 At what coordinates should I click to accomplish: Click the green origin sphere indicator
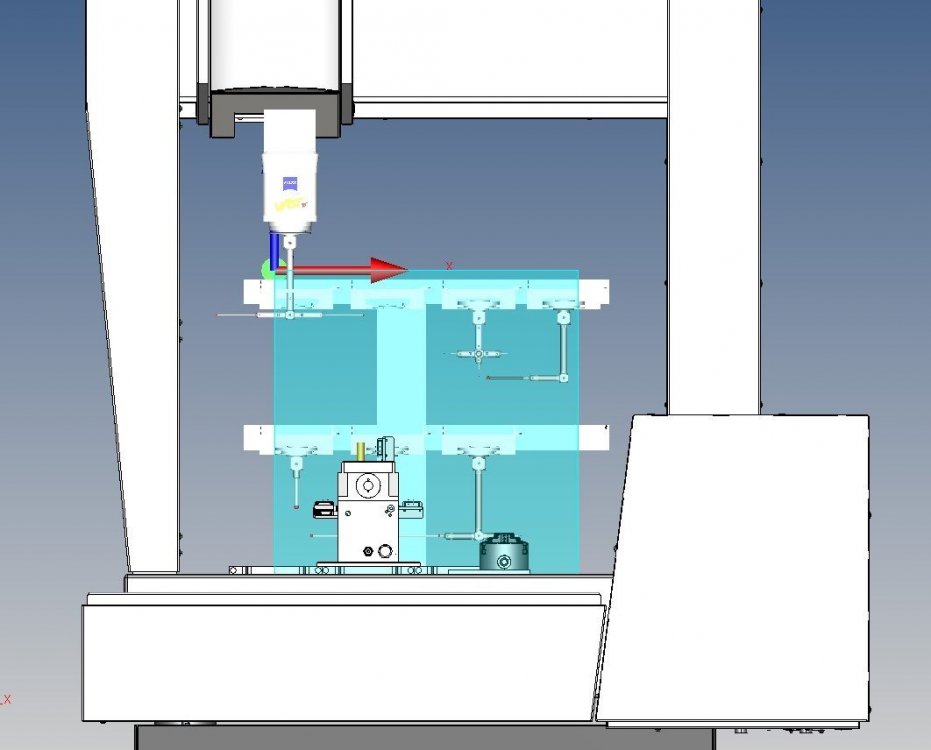268,269
